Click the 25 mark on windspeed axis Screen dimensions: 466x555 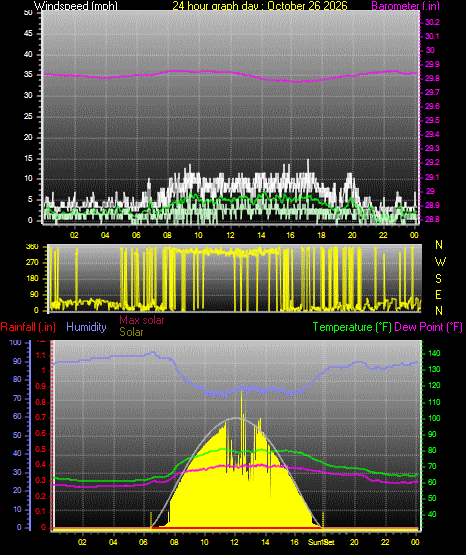[28, 116]
